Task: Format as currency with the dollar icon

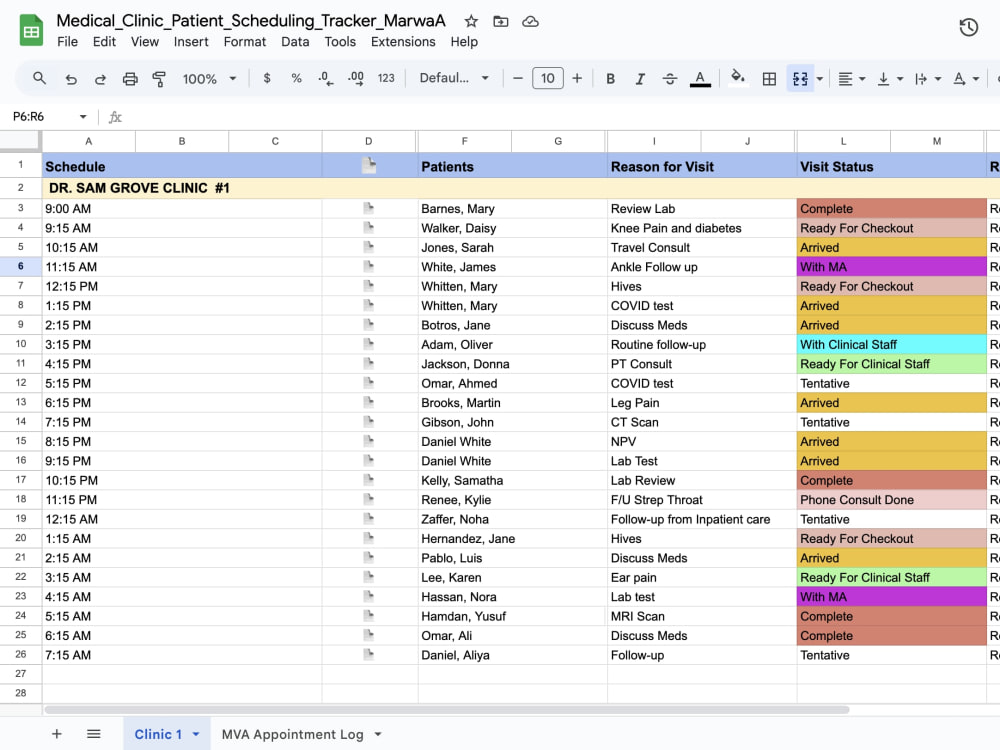Action: coord(267,78)
